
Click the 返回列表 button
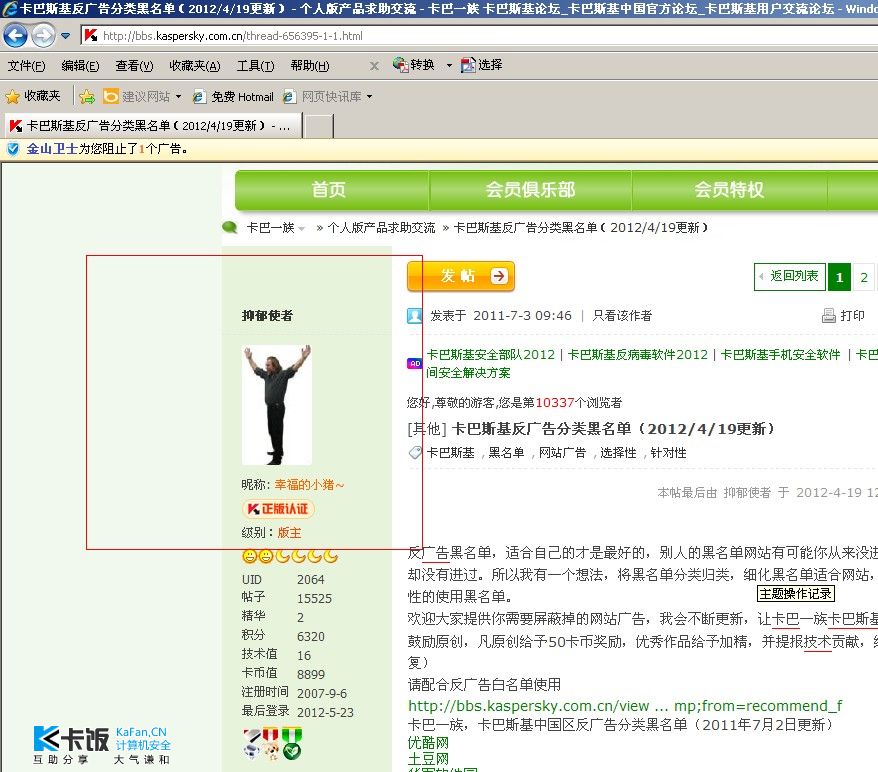(790, 277)
